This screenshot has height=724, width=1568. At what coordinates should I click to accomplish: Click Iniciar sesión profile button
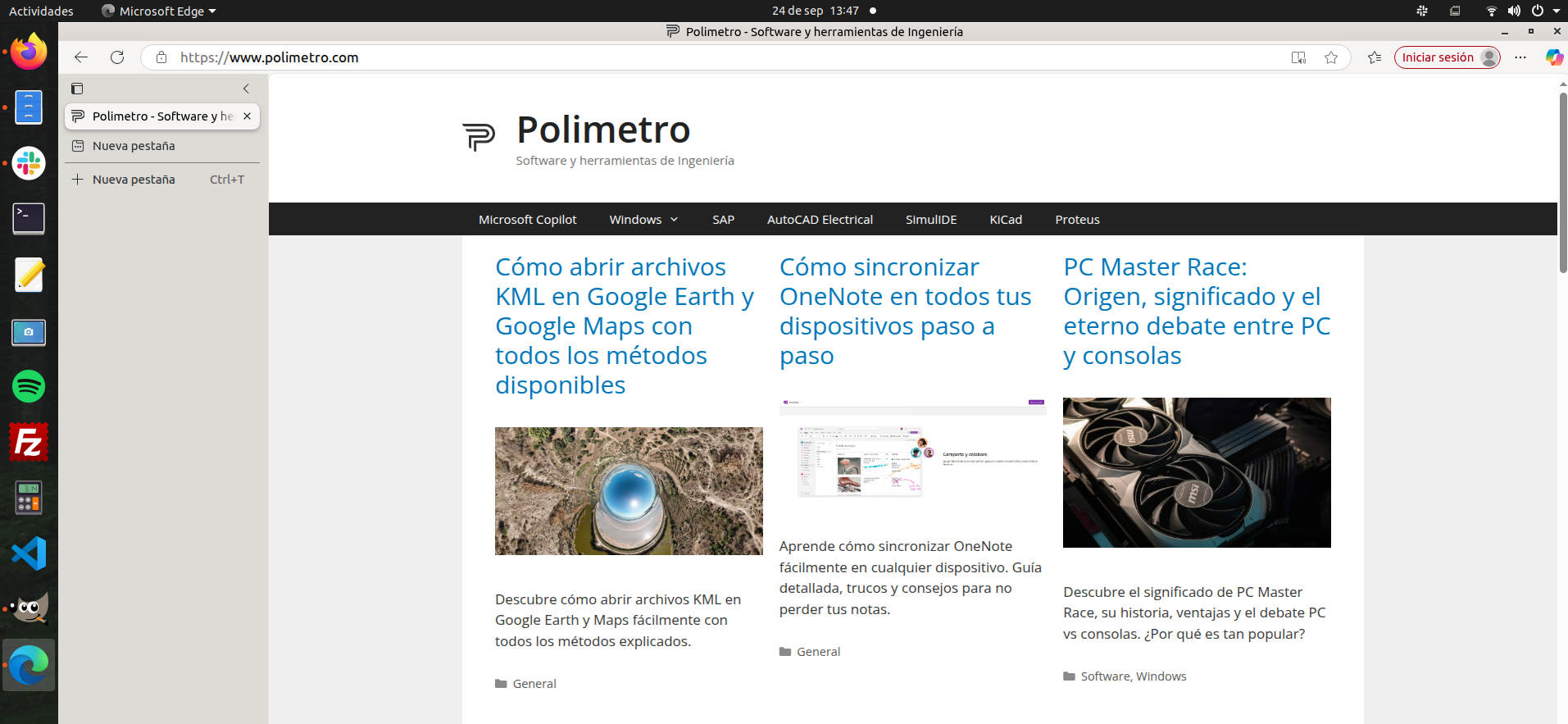tap(1448, 57)
